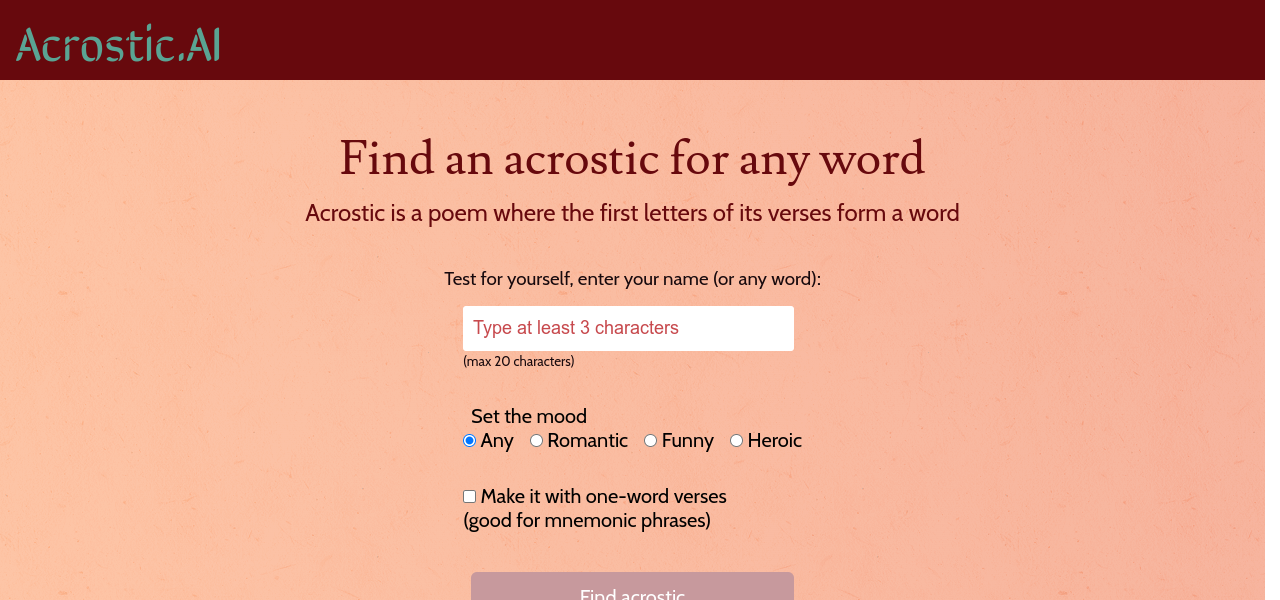Click the word input field
Screen dimensions: 1280x600
628,328
